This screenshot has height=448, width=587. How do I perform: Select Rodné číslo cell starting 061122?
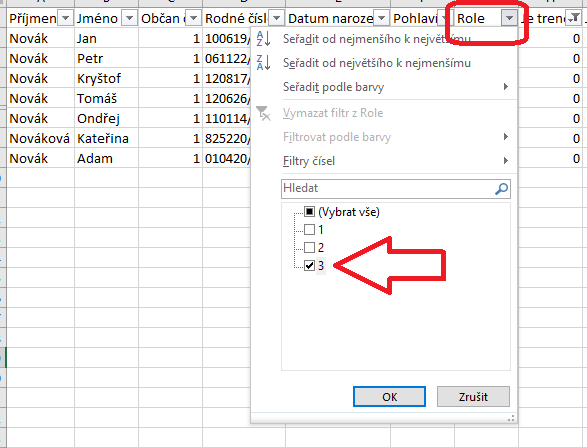(227, 58)
